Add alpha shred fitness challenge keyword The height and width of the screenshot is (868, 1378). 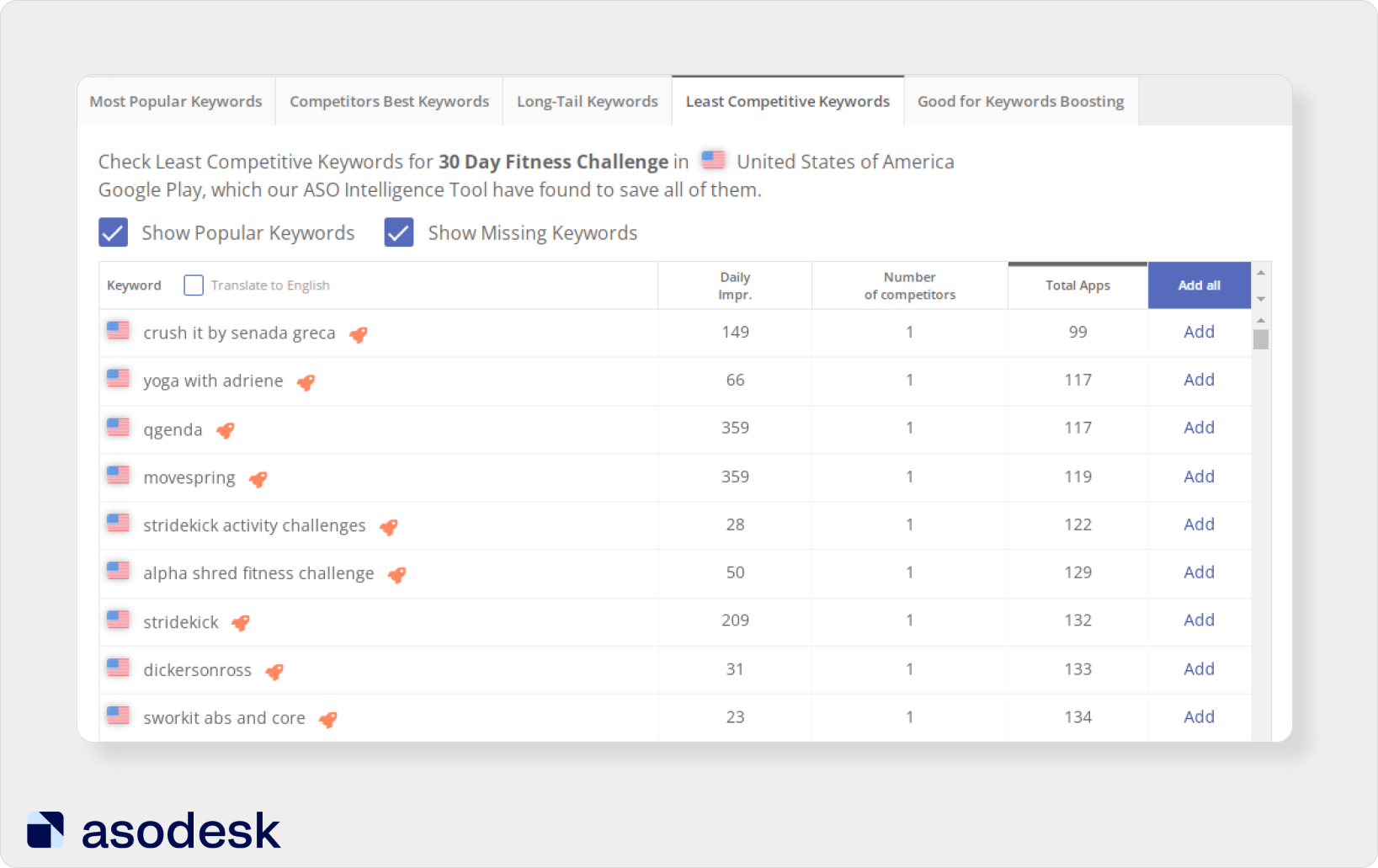(1199, 572)
